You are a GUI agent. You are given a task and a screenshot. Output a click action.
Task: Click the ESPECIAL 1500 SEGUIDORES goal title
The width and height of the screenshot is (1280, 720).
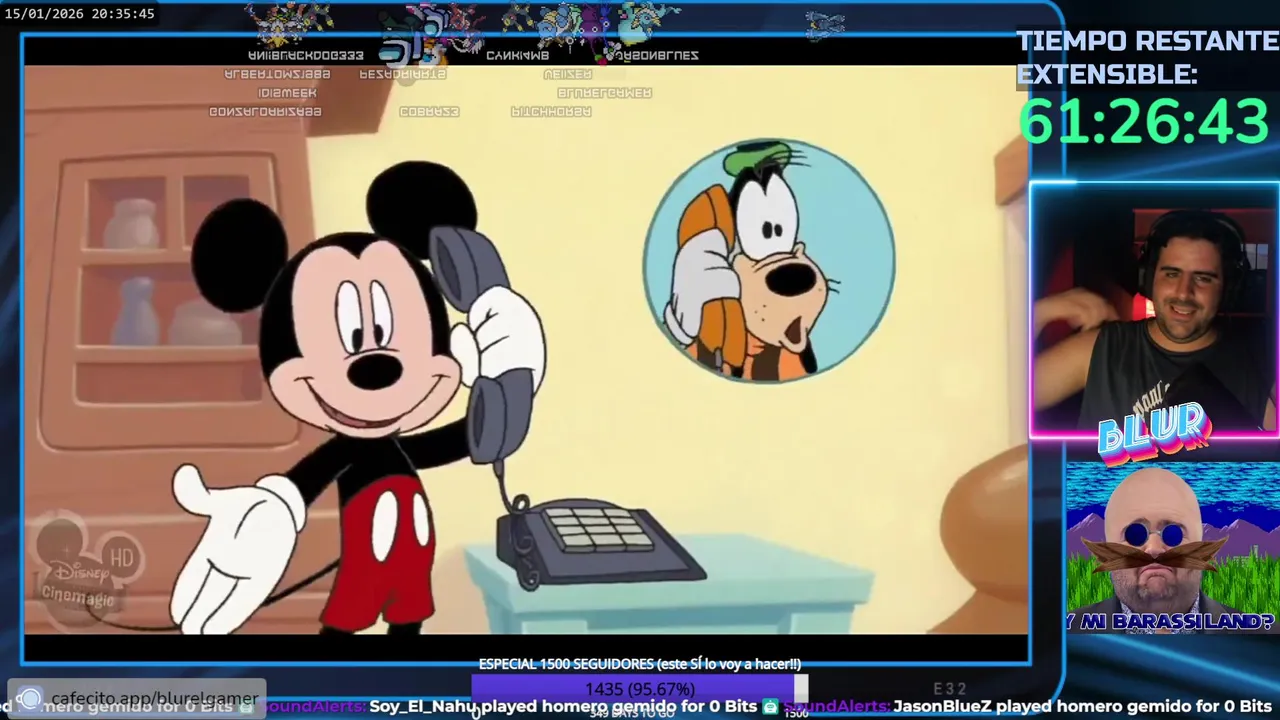coord(639,664)
